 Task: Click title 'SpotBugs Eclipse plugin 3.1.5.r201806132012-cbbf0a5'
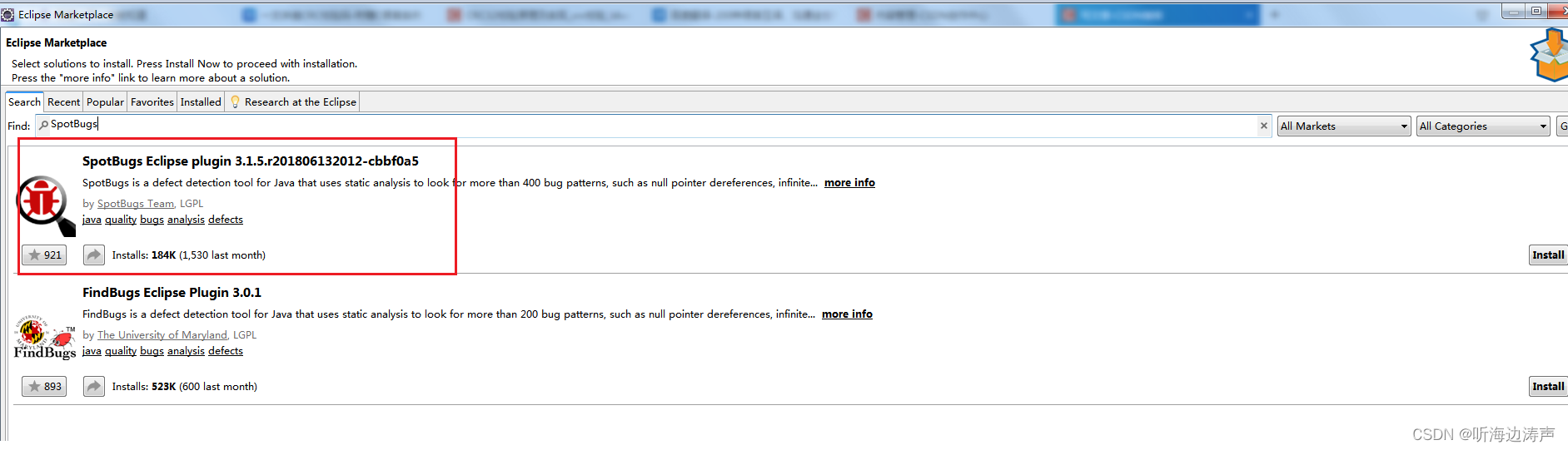point(251,161)
